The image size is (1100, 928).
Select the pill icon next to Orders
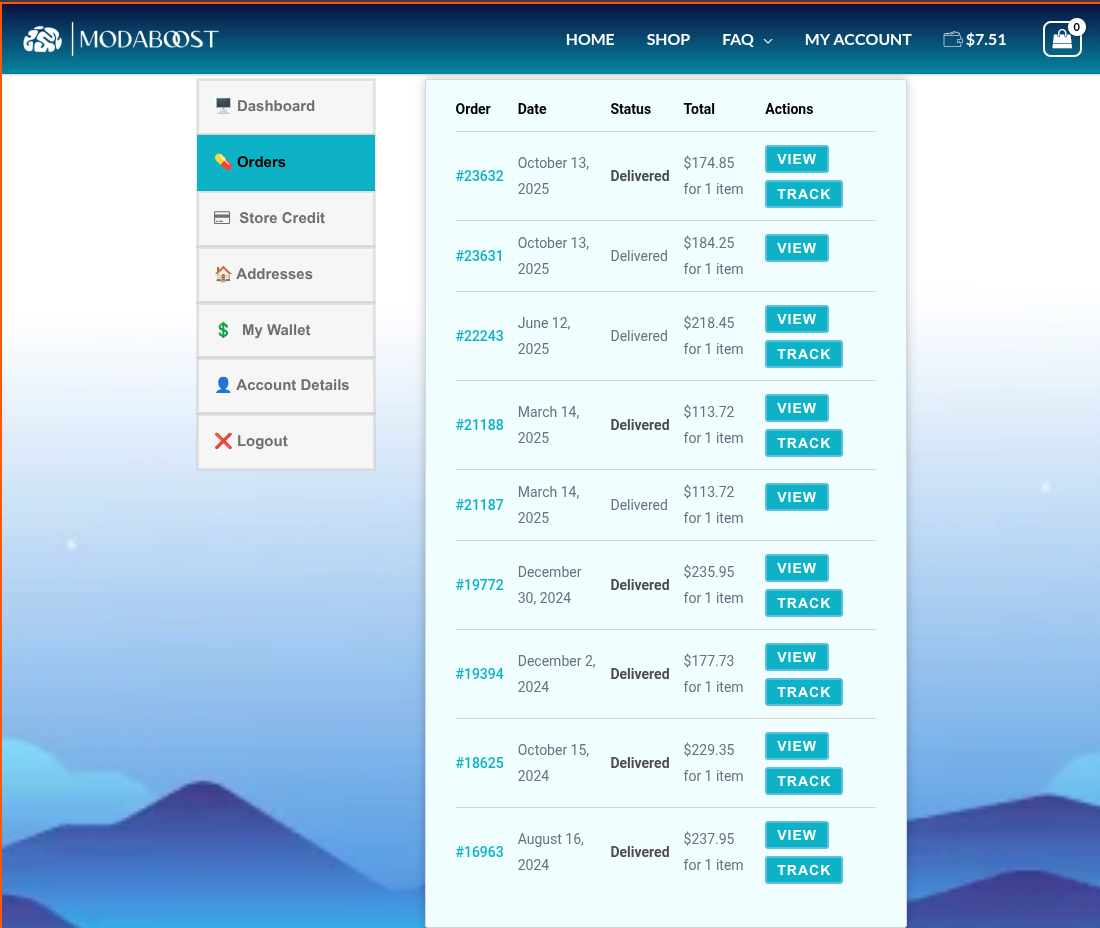pos(222,160)
